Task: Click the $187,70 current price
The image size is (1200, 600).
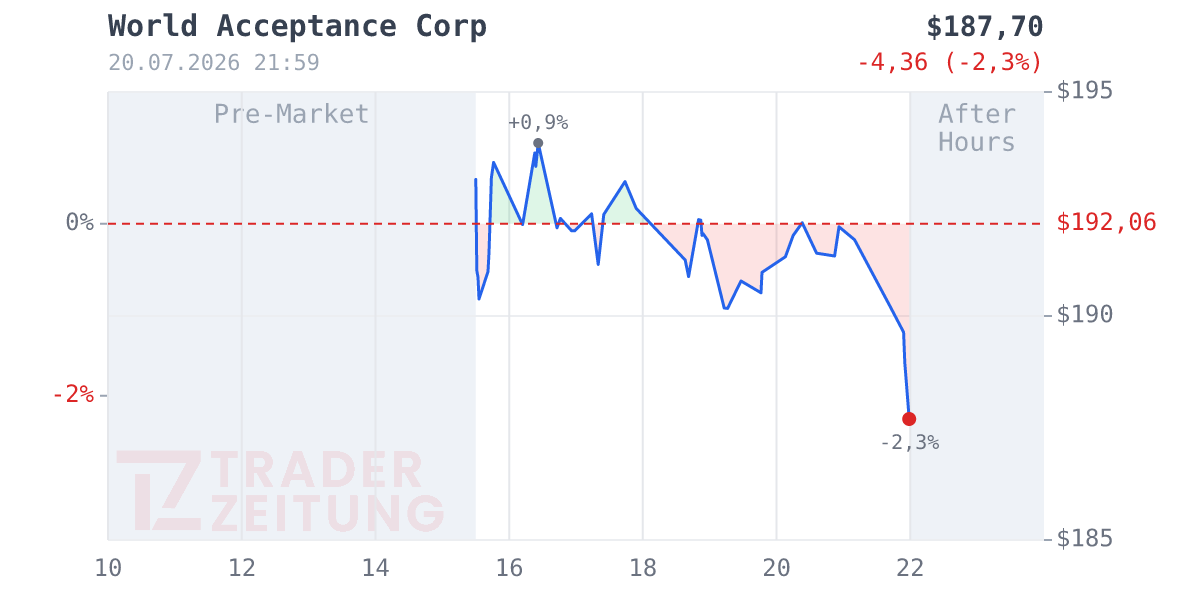Action: [x=985, y=27]
